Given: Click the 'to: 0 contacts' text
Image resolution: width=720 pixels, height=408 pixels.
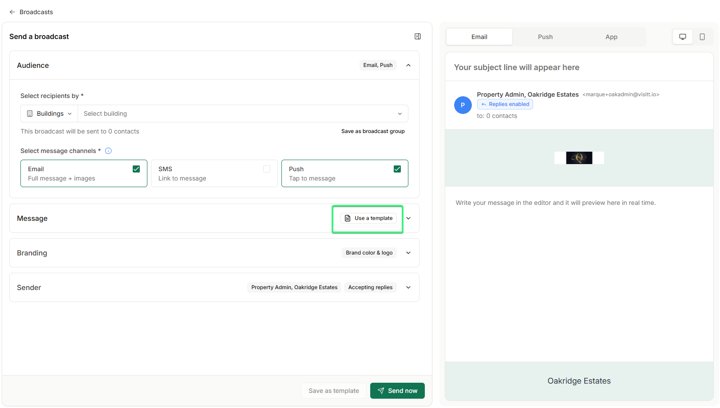Looking at the screenshot, I should pos(497,116).
